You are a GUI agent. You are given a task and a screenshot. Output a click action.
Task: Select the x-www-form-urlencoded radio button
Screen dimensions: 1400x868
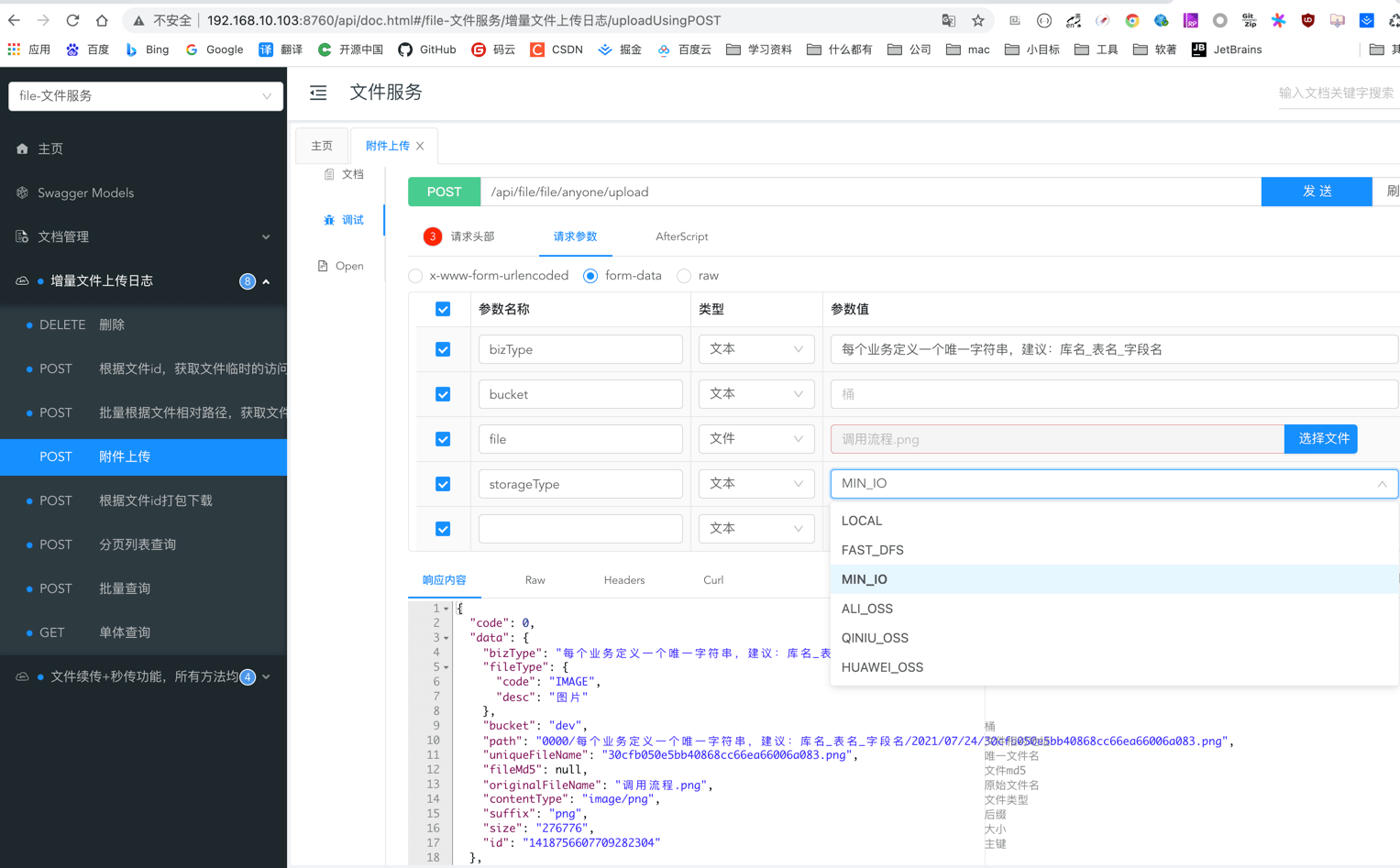coord(416,276)
